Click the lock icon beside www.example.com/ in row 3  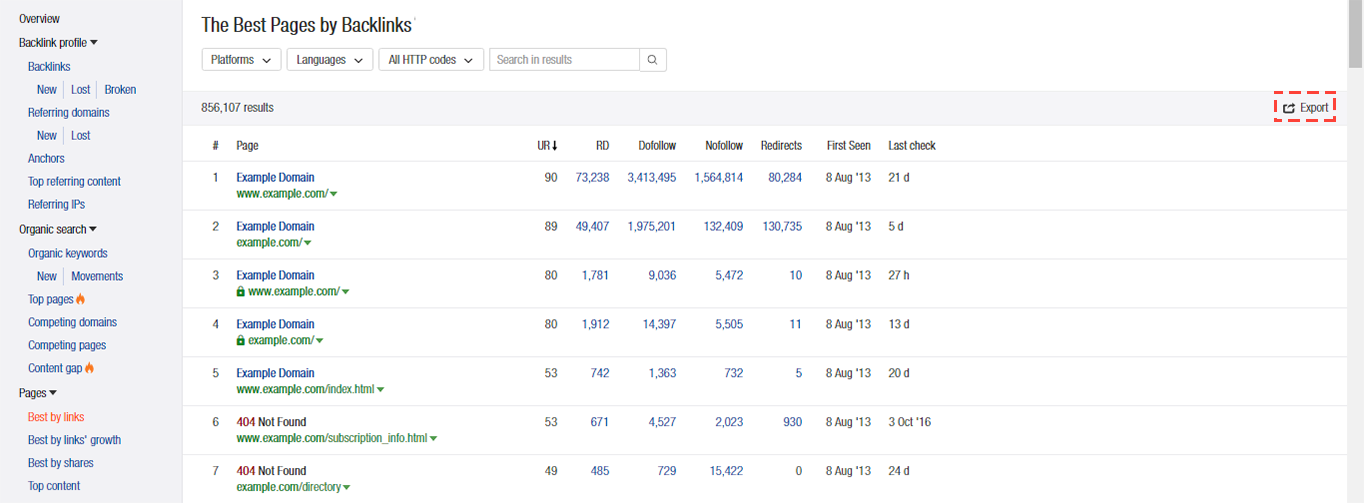[x=240, y=292]
